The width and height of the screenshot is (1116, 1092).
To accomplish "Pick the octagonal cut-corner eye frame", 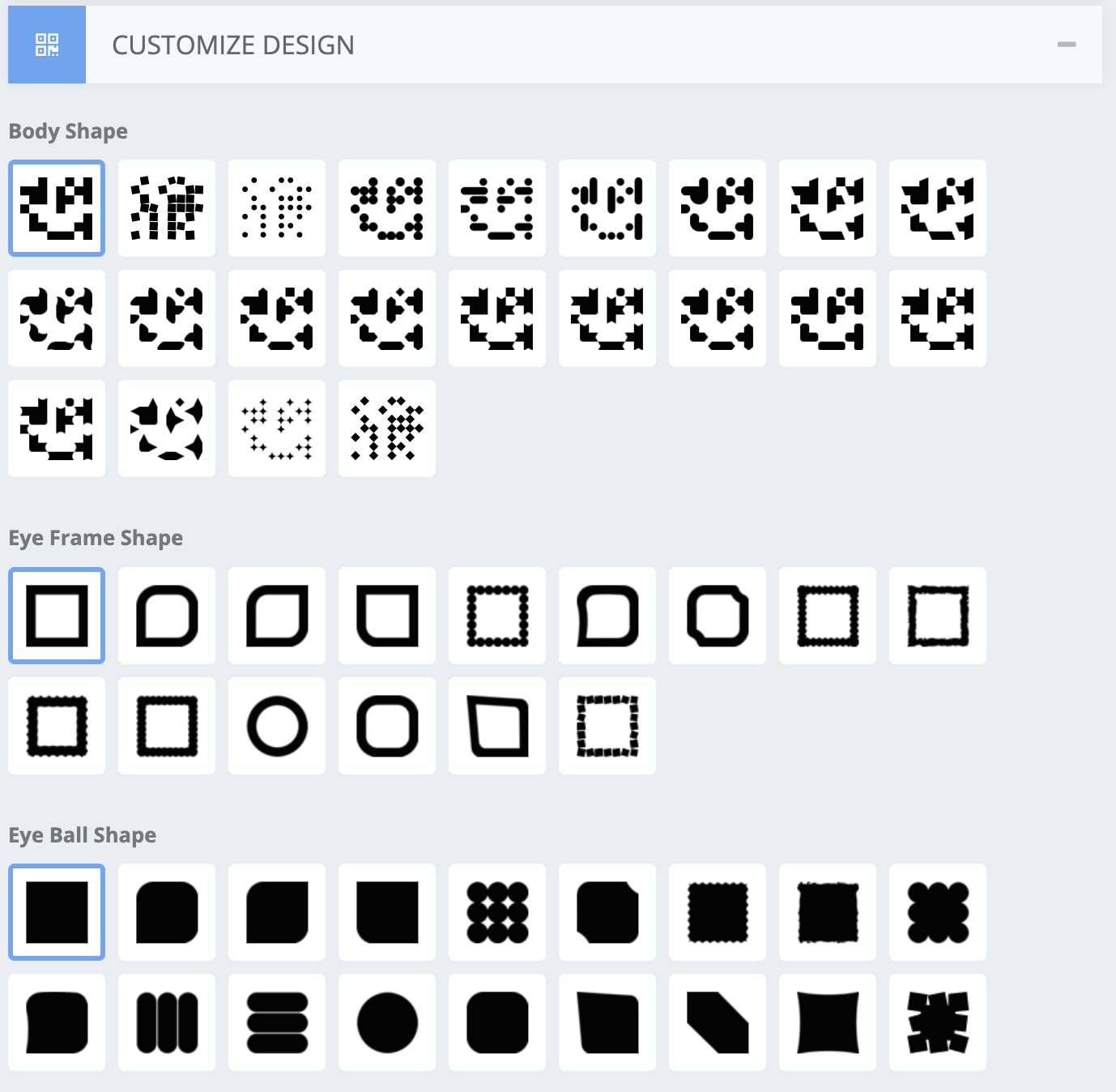I will tap(718, 616).
